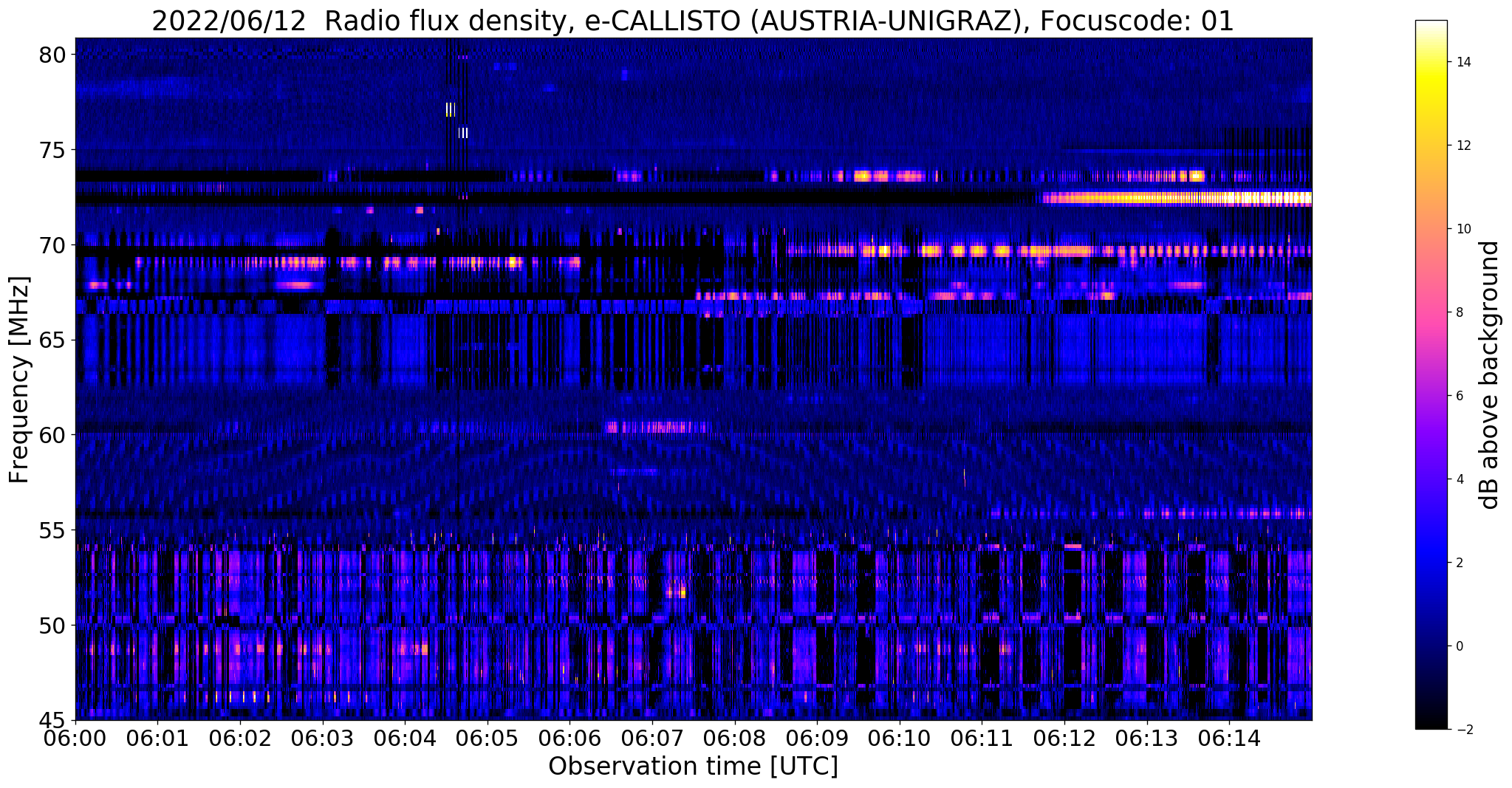Click the colorbar tick label 0

pyautogui.click(x=1459, y=646)
